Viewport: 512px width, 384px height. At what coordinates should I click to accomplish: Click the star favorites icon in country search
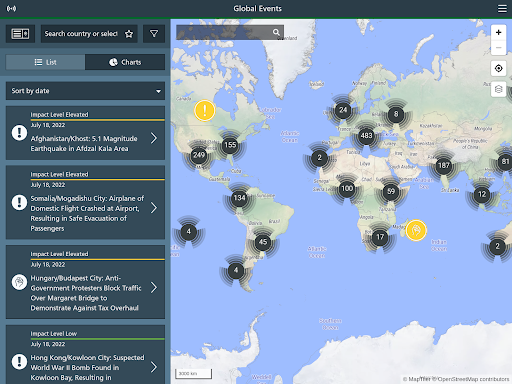[x=129, y=34]
